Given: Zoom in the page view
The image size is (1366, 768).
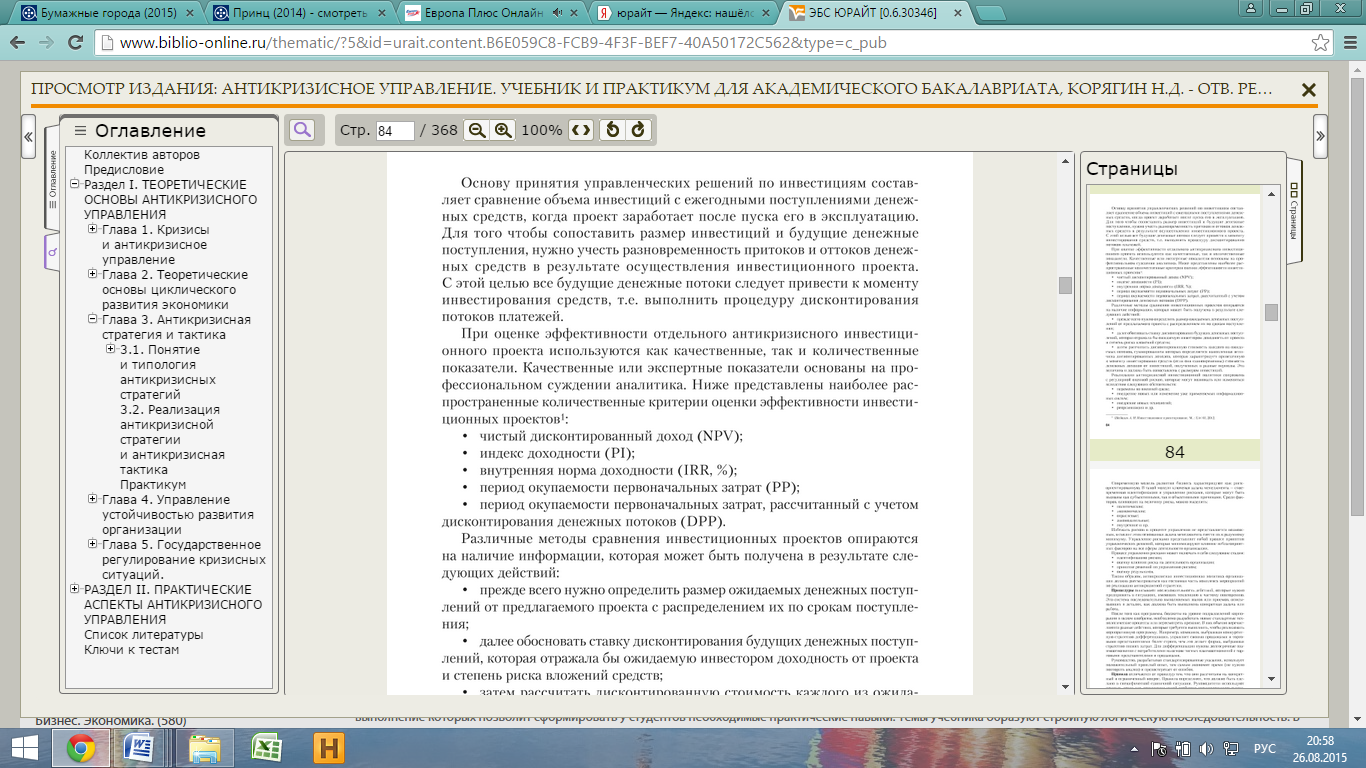Looking at the screenshot, I should click(503, 130).
